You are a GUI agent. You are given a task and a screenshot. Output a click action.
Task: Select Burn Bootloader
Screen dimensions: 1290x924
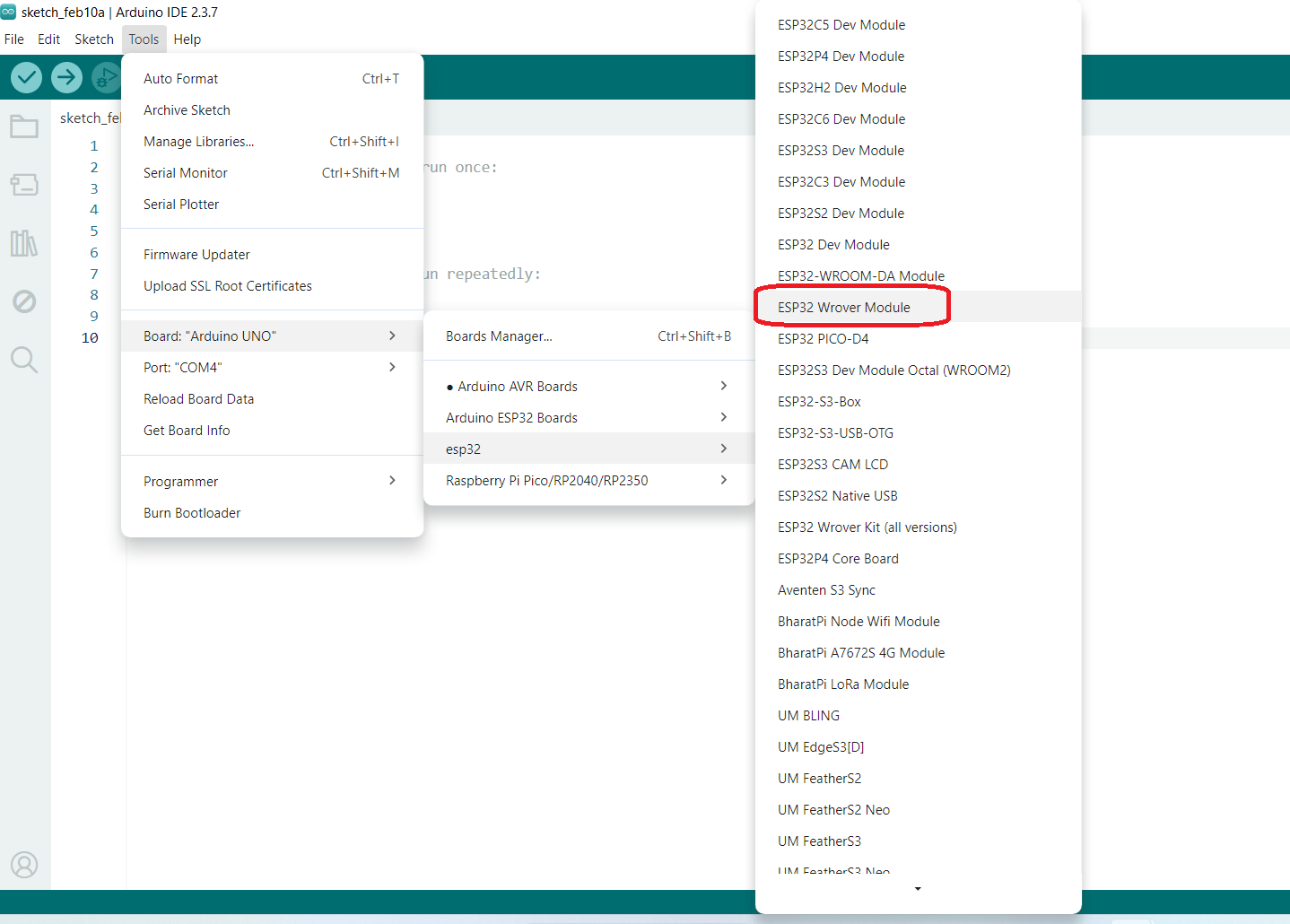click(x=272, y=513)
